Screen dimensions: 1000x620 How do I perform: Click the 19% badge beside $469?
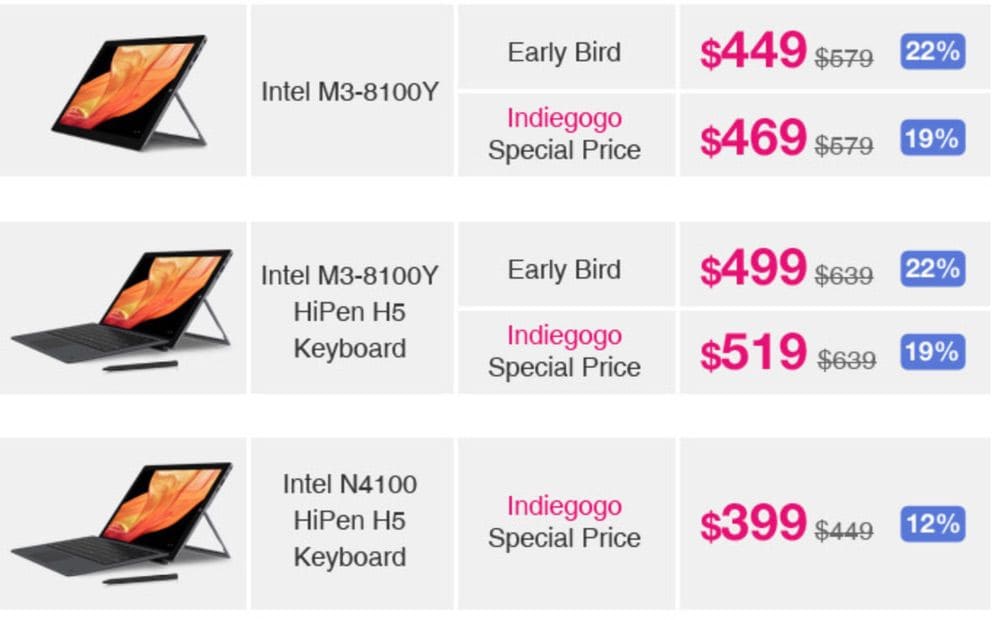coord(932,138)
